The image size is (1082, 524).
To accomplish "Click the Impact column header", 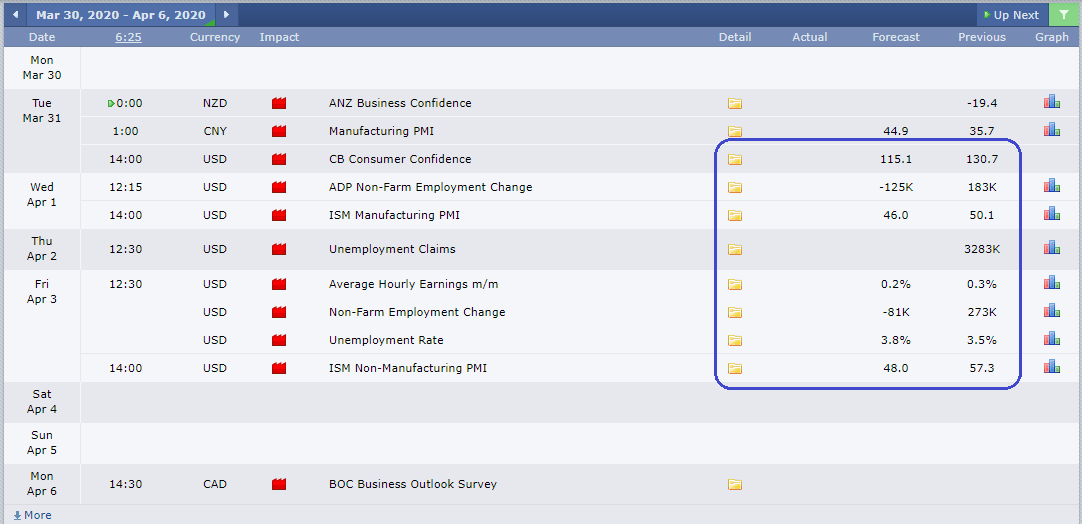I will pos(279,37).
